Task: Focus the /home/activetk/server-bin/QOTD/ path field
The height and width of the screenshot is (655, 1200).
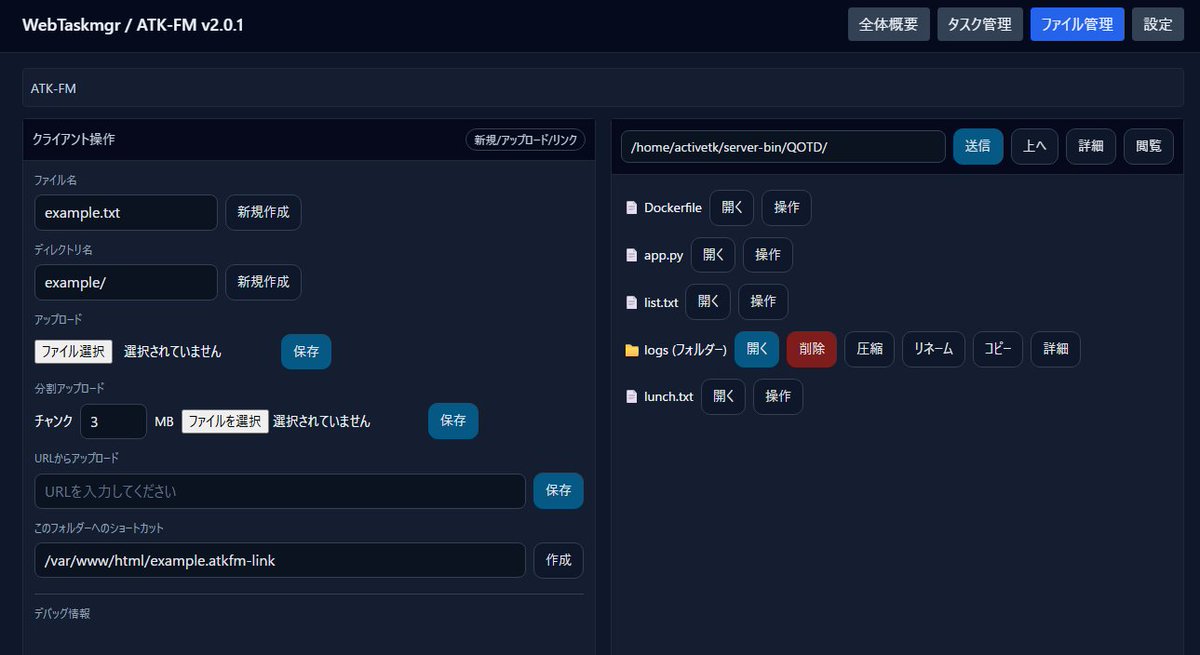Action: pos(783,146)
